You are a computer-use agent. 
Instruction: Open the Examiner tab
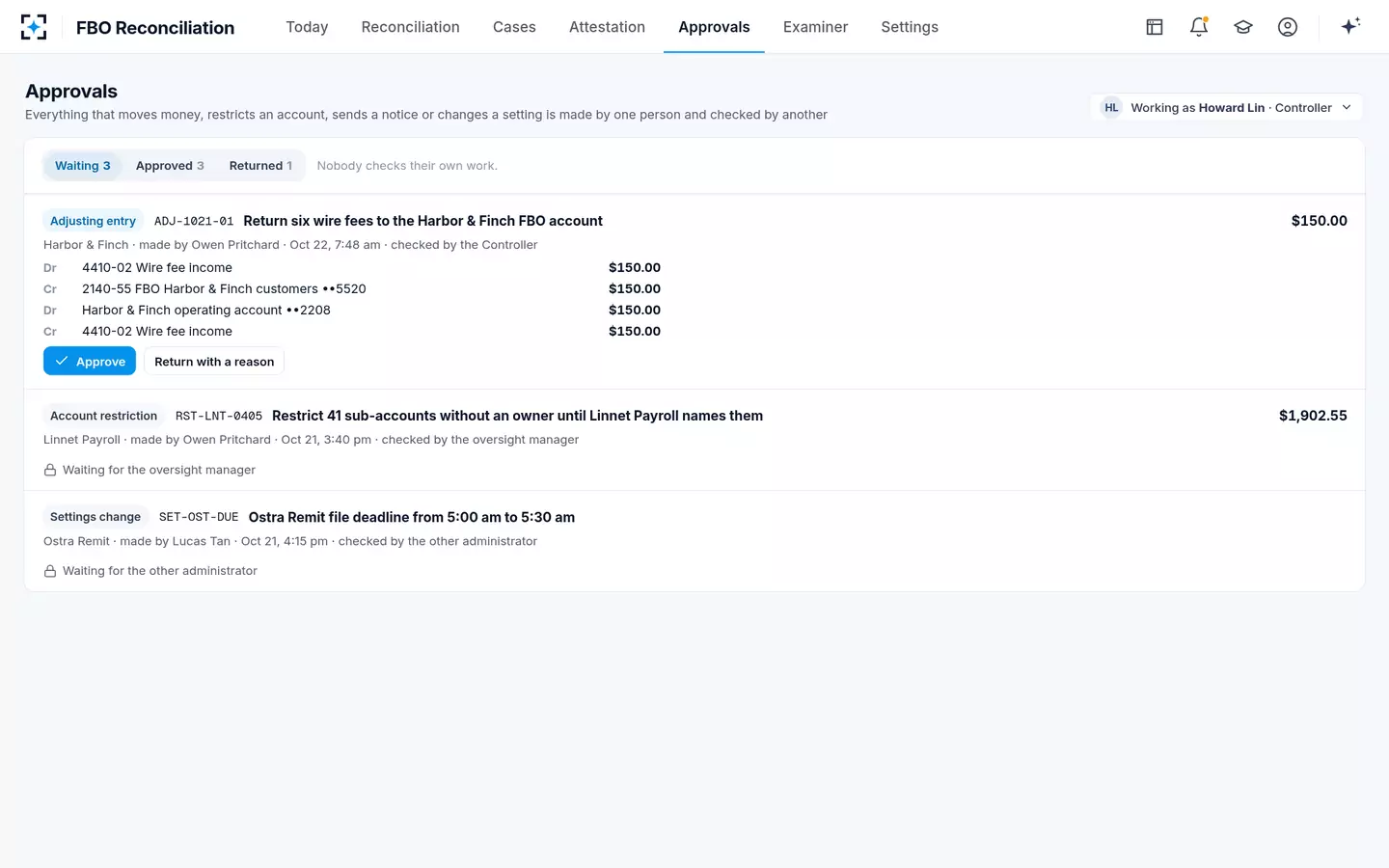pyautogui.click(x=815, y=27)
